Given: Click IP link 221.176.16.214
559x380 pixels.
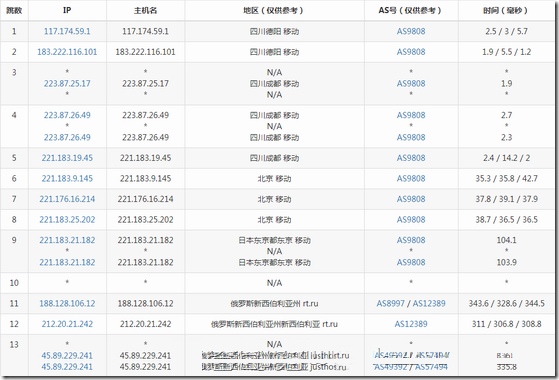Looking at the screenshot, I should pos(67,199).
